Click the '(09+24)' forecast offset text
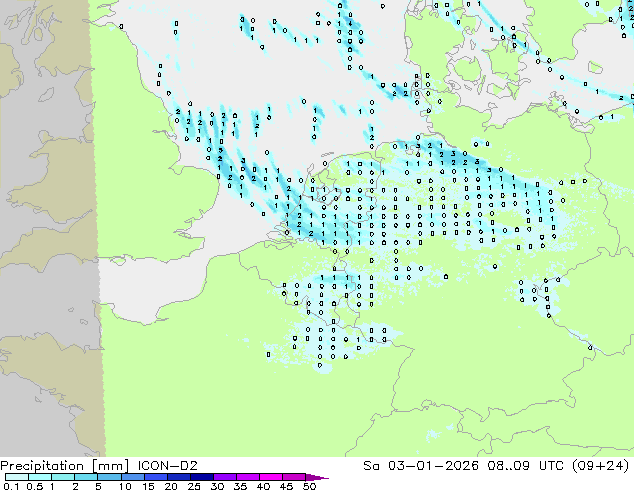This screenshot has width=634, height=490. [x=601, y=466]
